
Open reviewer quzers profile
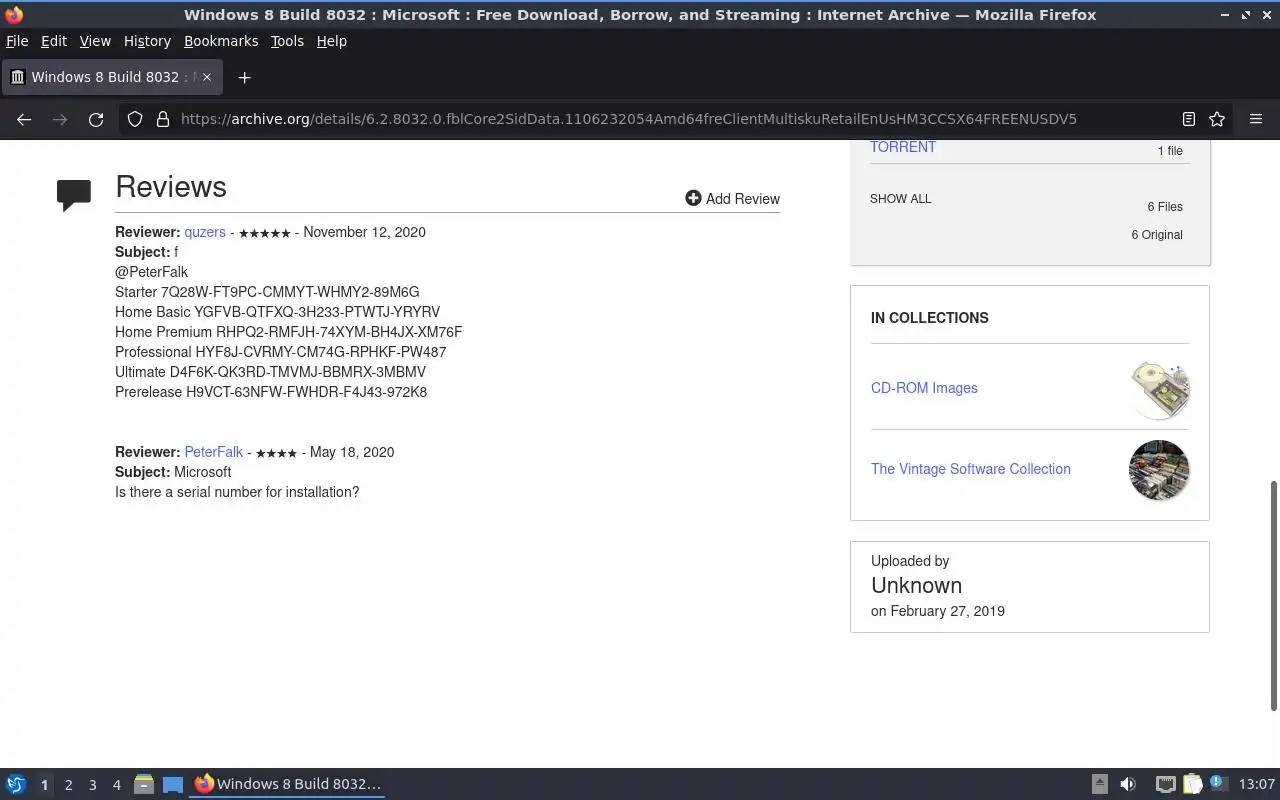click(205, 232)
